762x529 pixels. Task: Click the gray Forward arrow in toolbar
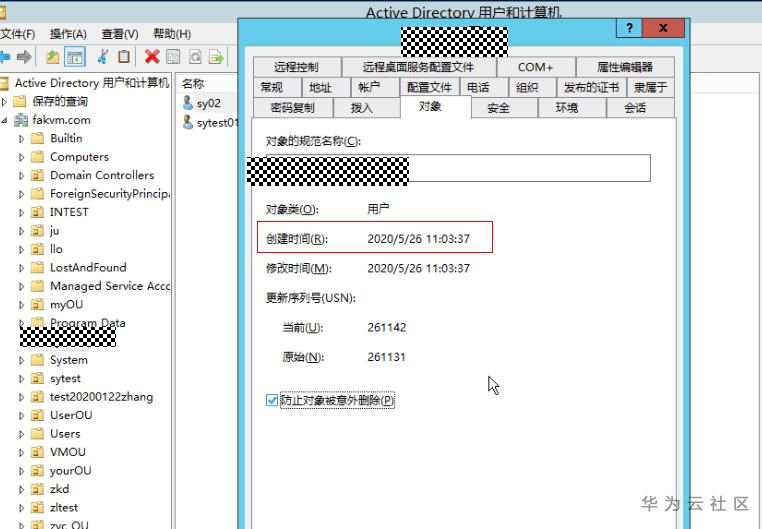point(24,57)
